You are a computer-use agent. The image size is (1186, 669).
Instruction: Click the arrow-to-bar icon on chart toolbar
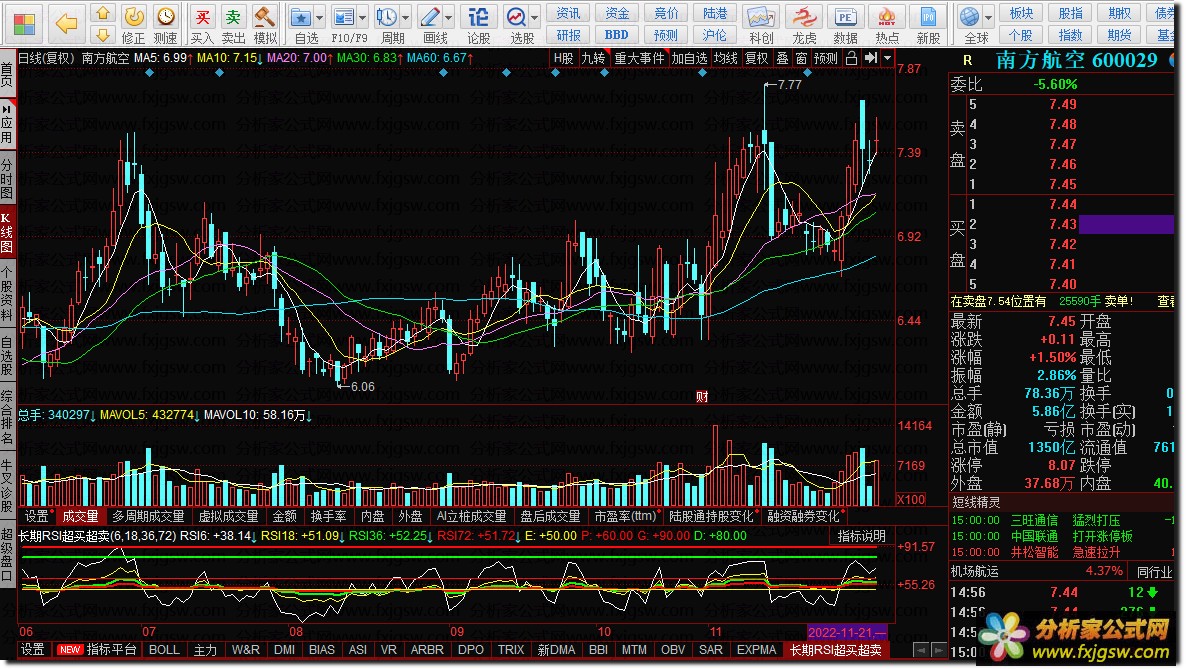pyautogui.click(x=871, y=58)
